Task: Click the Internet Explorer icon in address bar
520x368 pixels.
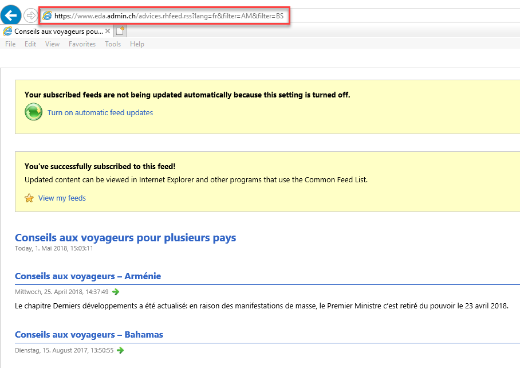Action: point(47,16)
